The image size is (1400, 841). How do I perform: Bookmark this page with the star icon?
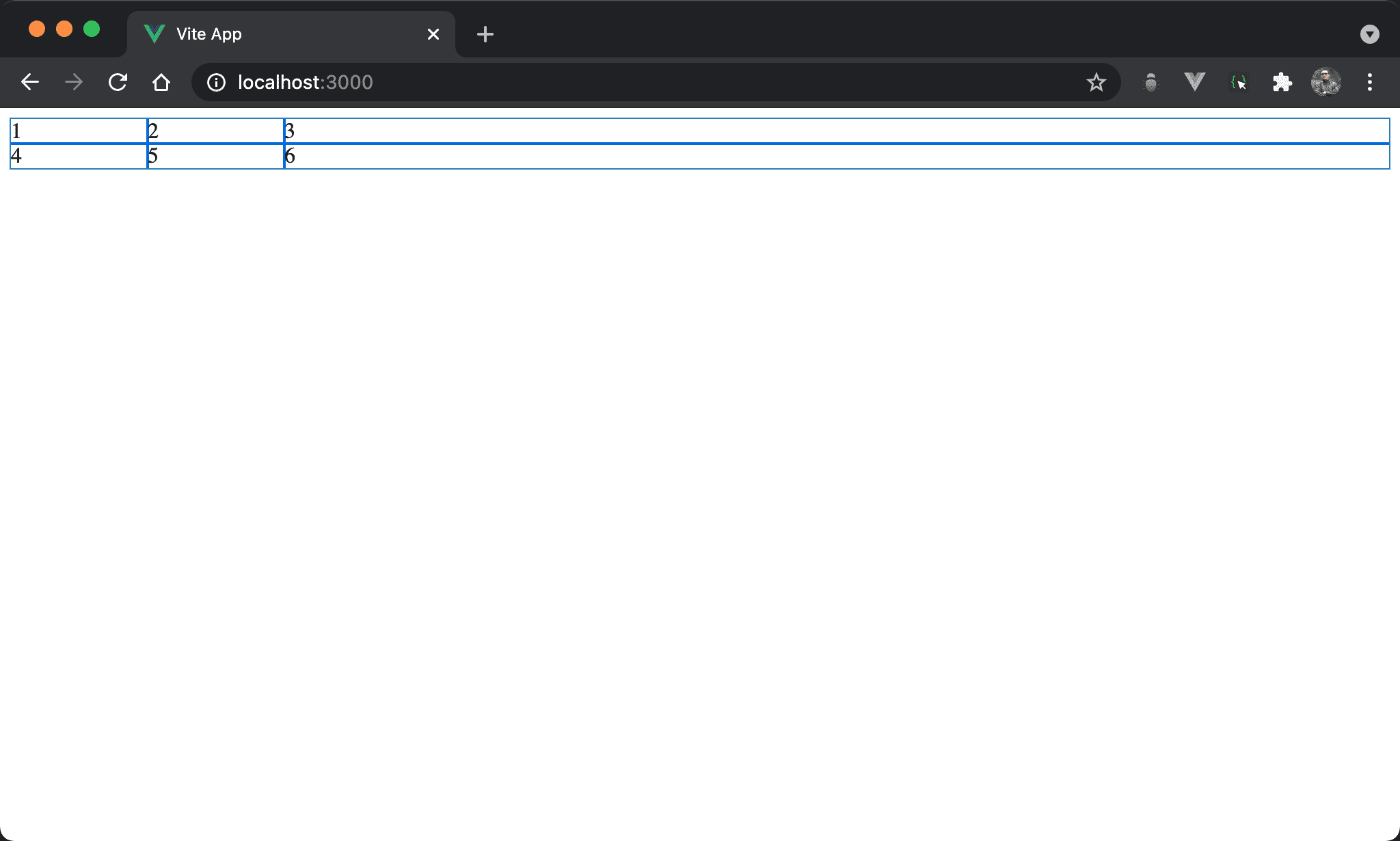(x=1096, y=83)
